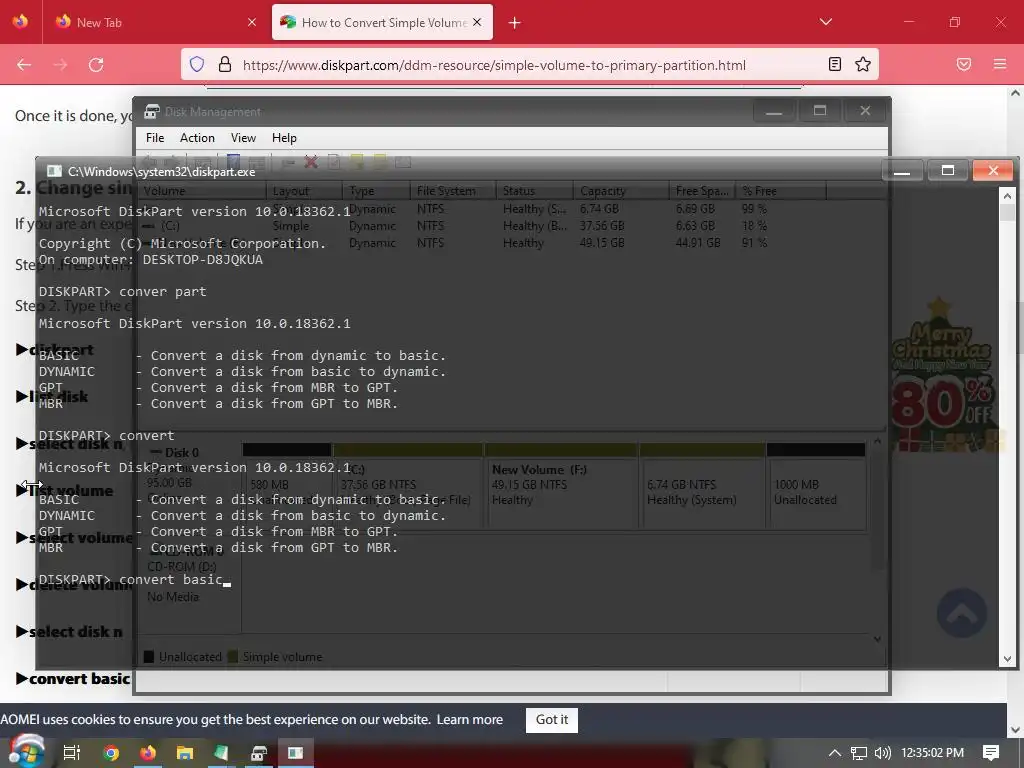Viewport: 1024px width, 768px height.
Task: Reload the page in Firefox
Action: [x=96, y=65]
